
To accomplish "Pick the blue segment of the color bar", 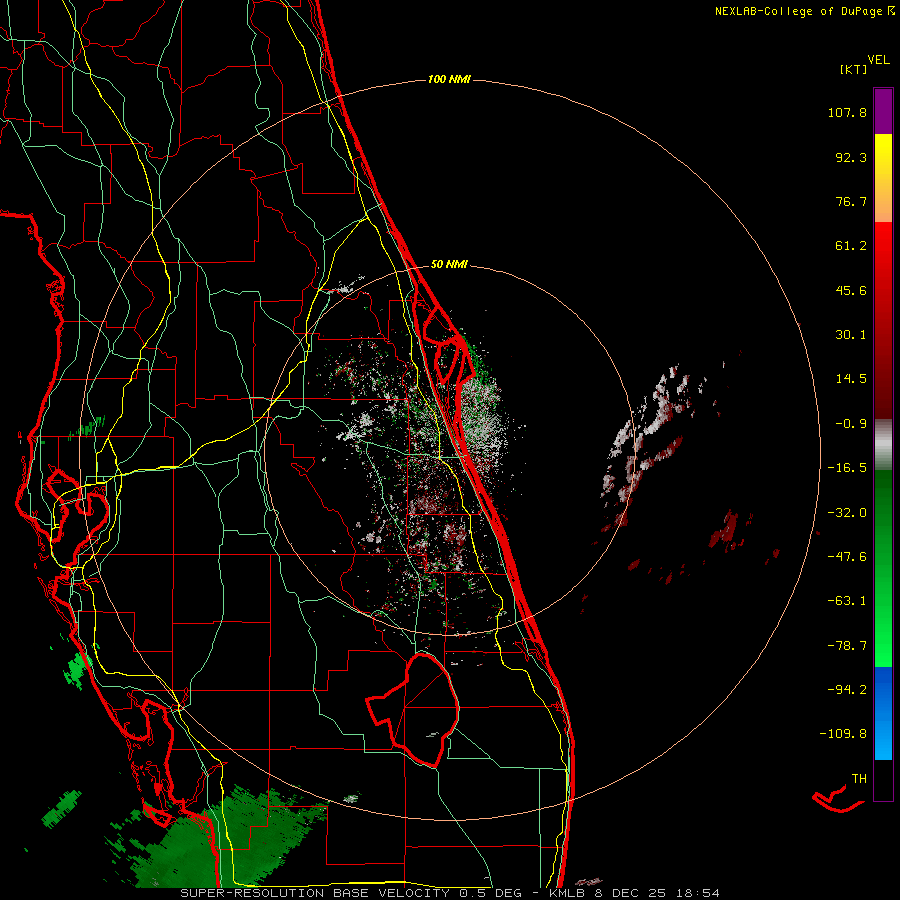I will coord(883,713).
